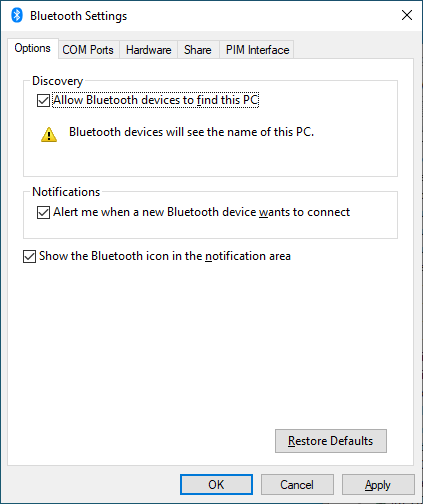Image resolution: width=423 pixels, height=504 pixels.
Task: Click the Cancel button
Action: (x=297, y=484)
